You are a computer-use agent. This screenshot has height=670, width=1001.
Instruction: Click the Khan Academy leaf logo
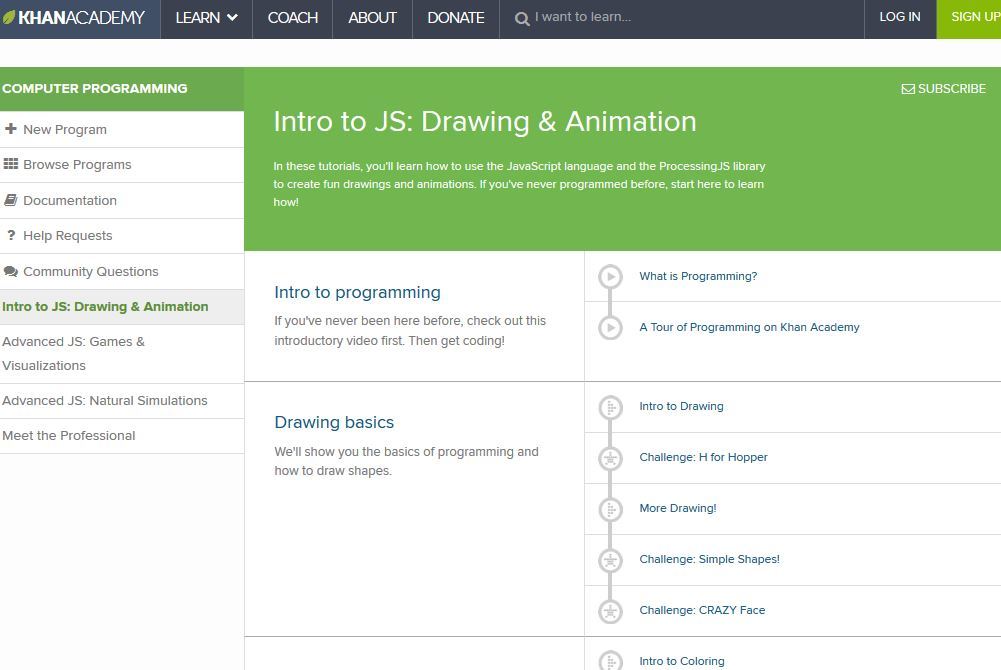coord(8,18)
